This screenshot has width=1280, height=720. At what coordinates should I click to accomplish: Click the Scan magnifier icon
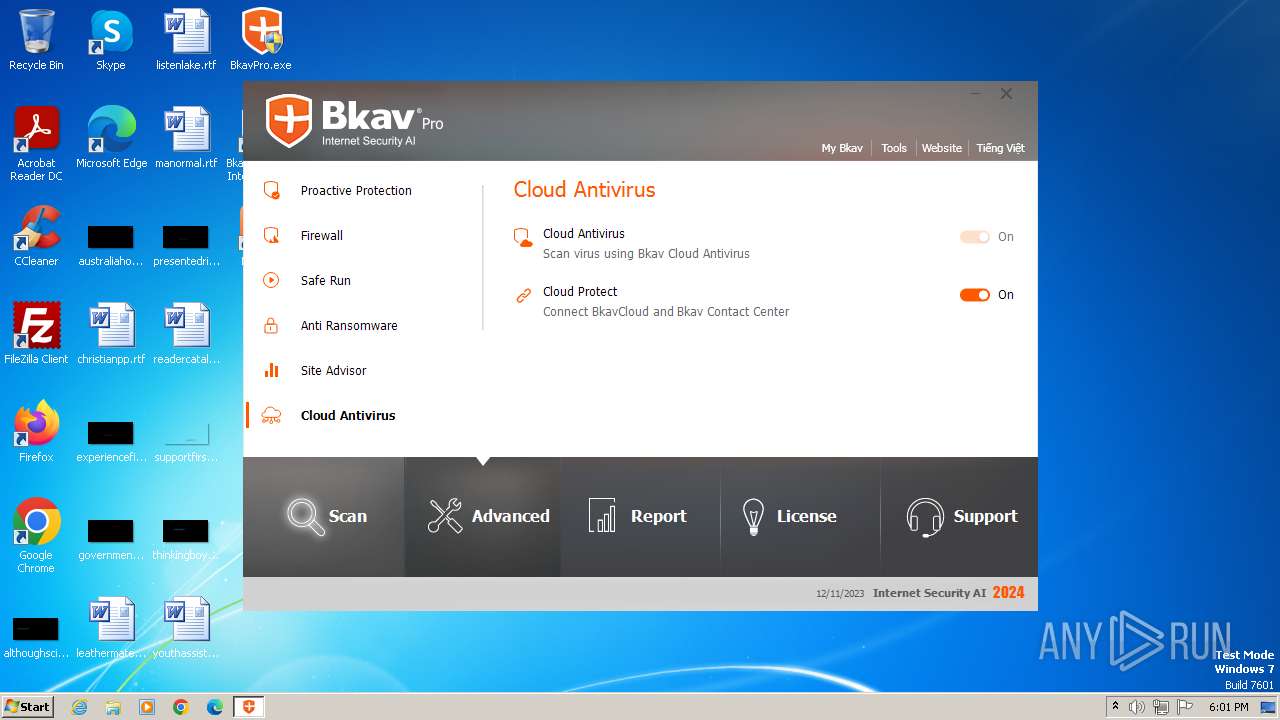304,516
